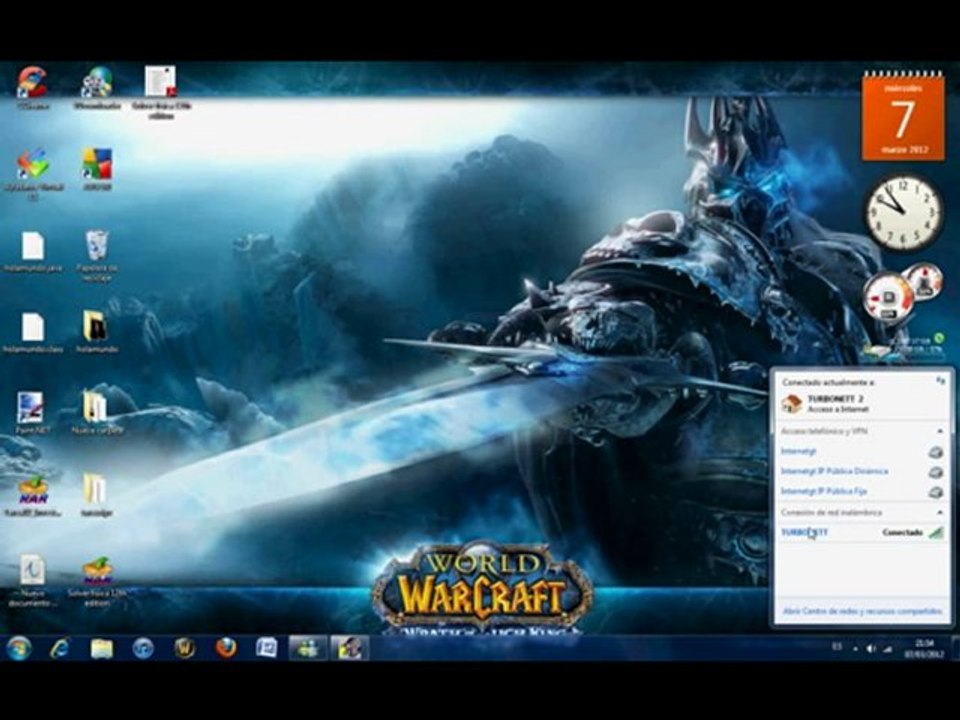Open Windows Explorer from taskbar
960x720 pixels.
102,648
